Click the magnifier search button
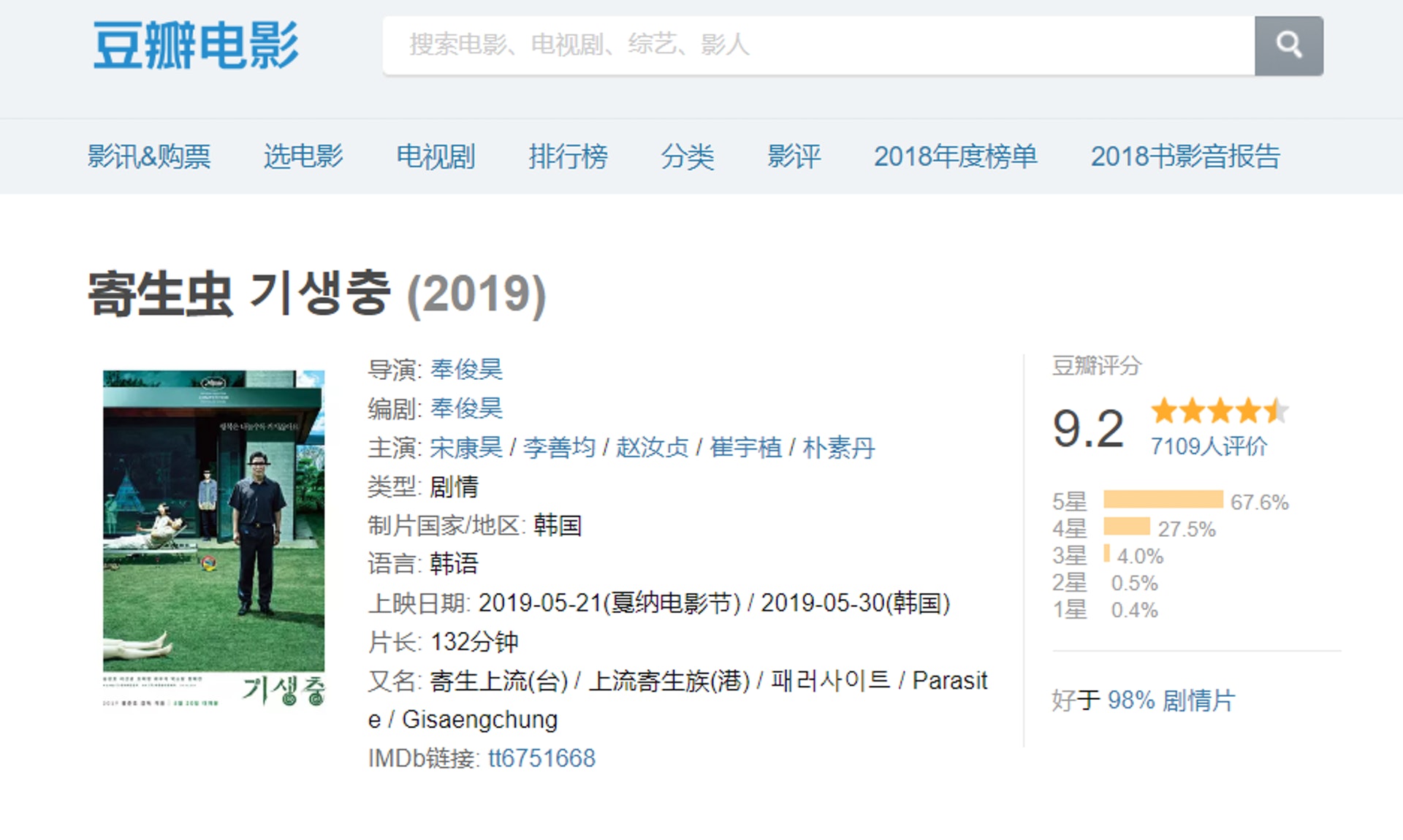1403x840 pixels. (1288, 45)
